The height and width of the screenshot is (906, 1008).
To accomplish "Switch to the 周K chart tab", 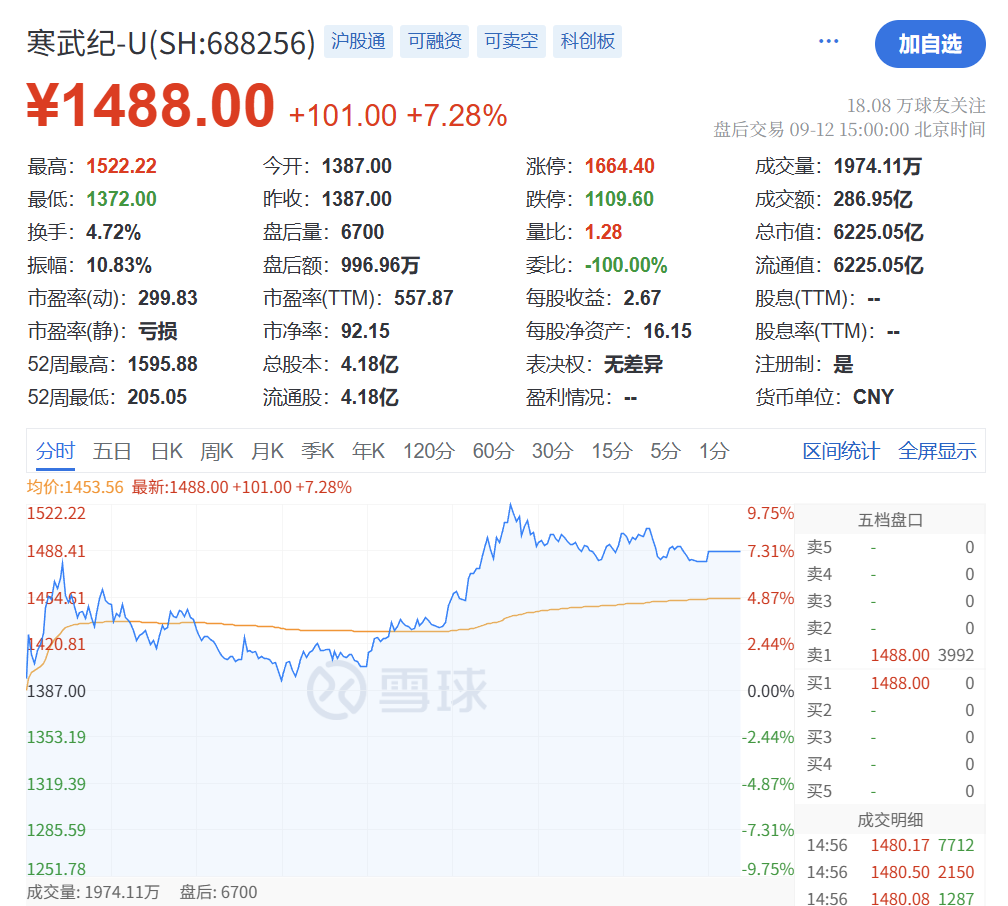I will coord(217,451).
